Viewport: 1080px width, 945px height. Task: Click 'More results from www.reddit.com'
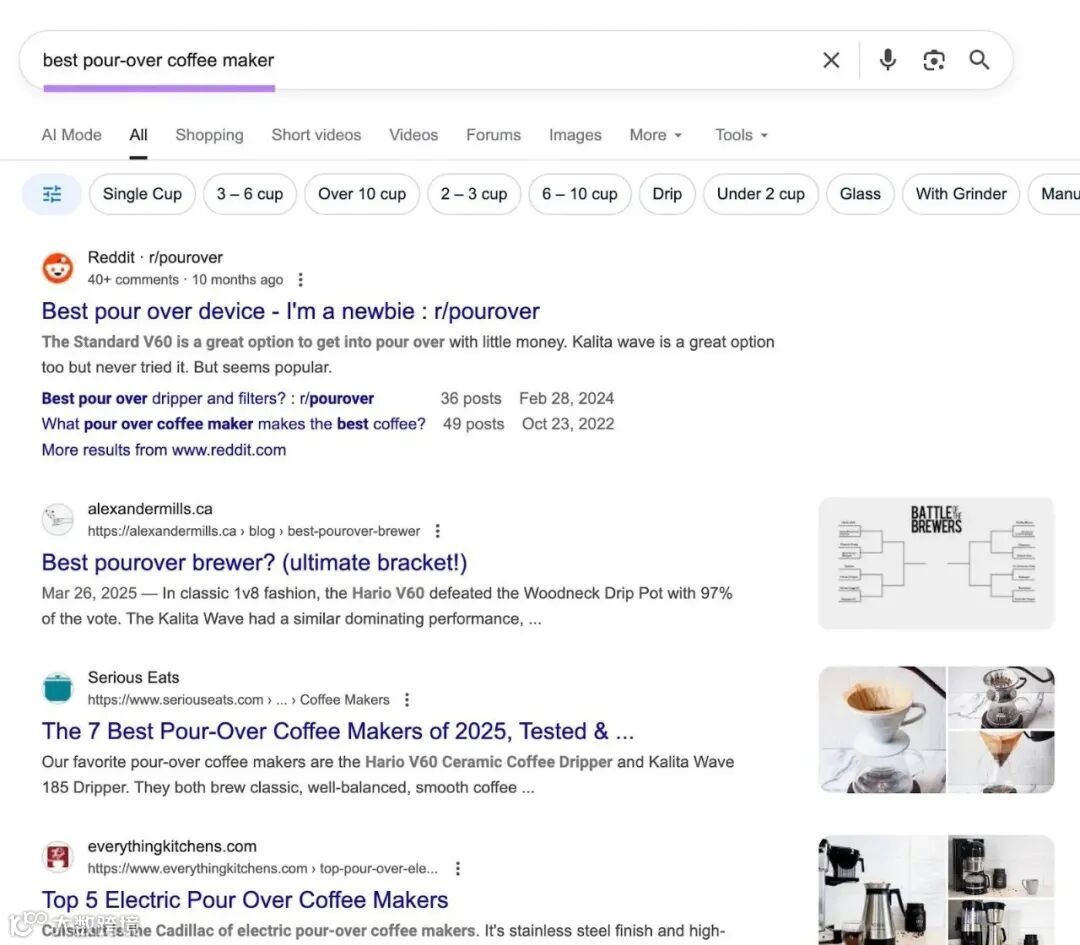[164, 450]
